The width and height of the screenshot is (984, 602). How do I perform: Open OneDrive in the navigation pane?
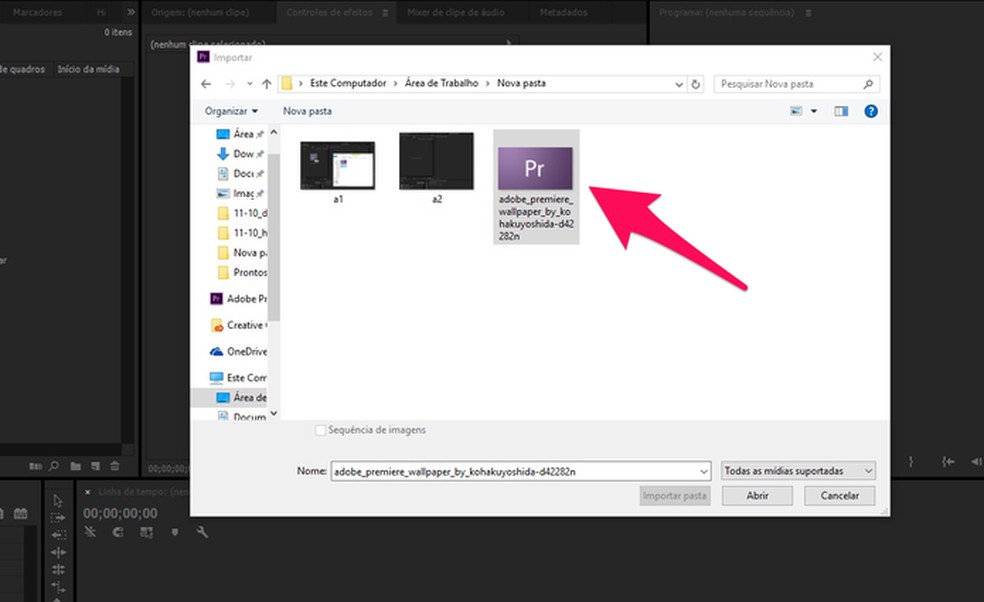pyautogui.click(x=238, y=352)
